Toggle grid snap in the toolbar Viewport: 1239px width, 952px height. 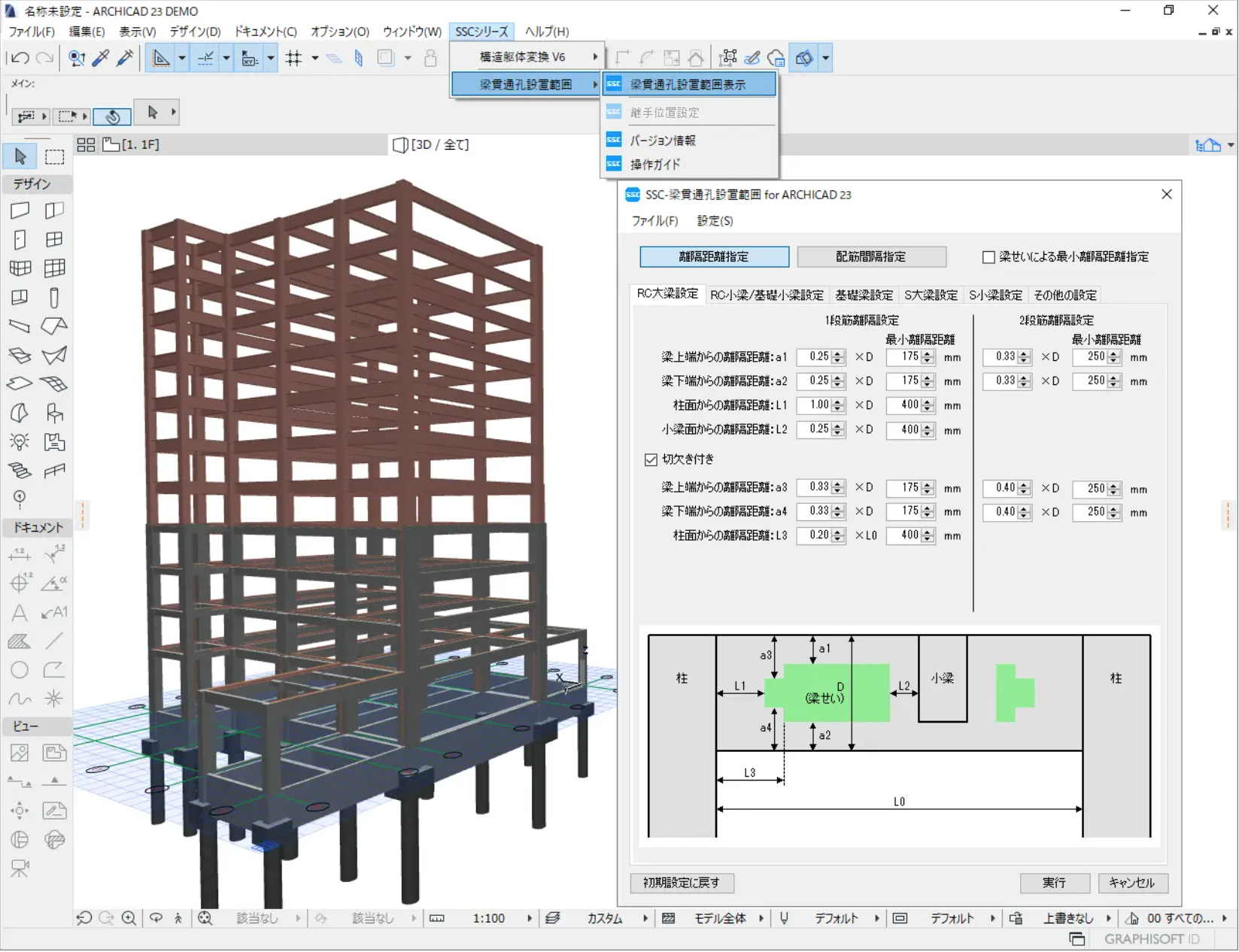point(293,58)
